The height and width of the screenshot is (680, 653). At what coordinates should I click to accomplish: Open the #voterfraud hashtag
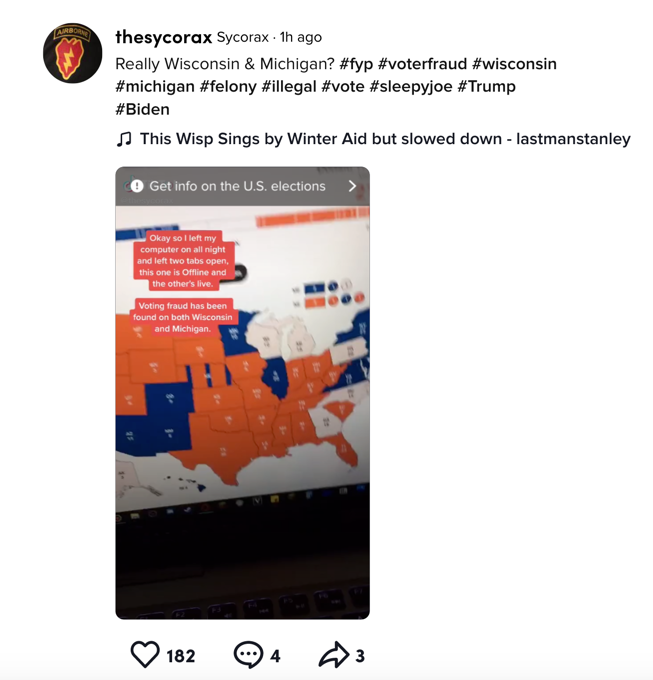[422, 64]
